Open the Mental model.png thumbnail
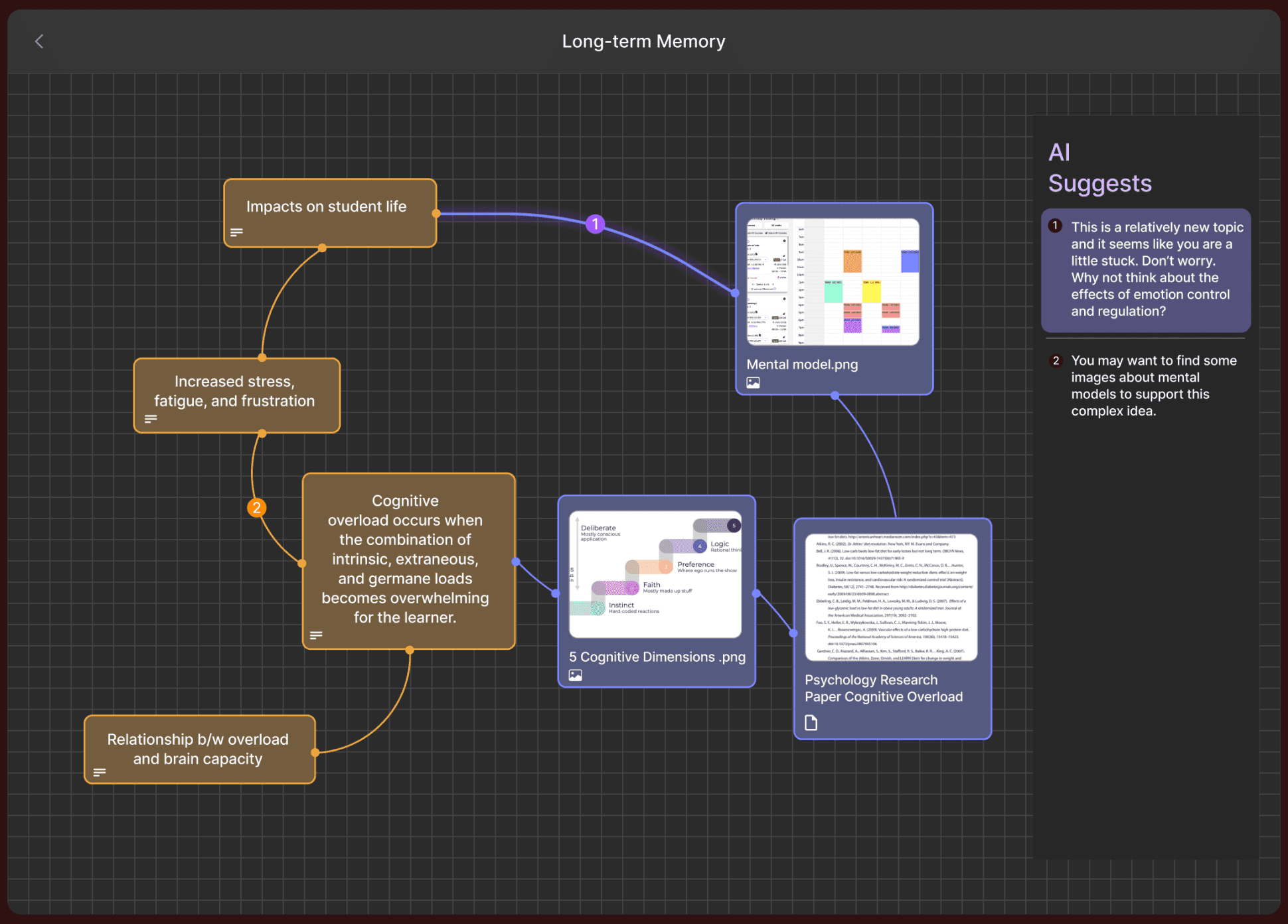Image resolution: width=1288 pixels, height=924 pixels. (x=833, y=281)
